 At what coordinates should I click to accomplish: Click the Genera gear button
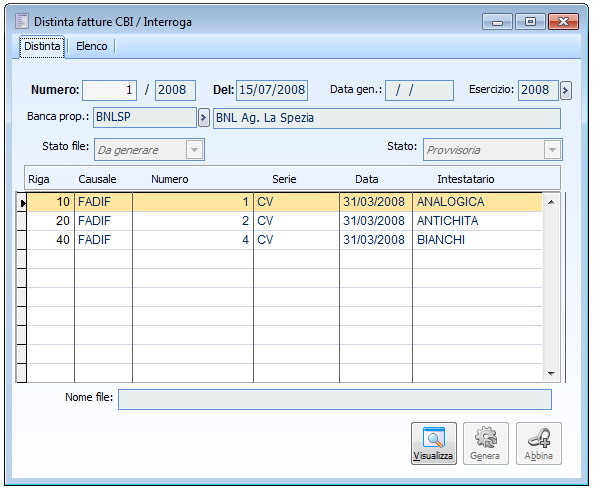[x=486, y=443]
